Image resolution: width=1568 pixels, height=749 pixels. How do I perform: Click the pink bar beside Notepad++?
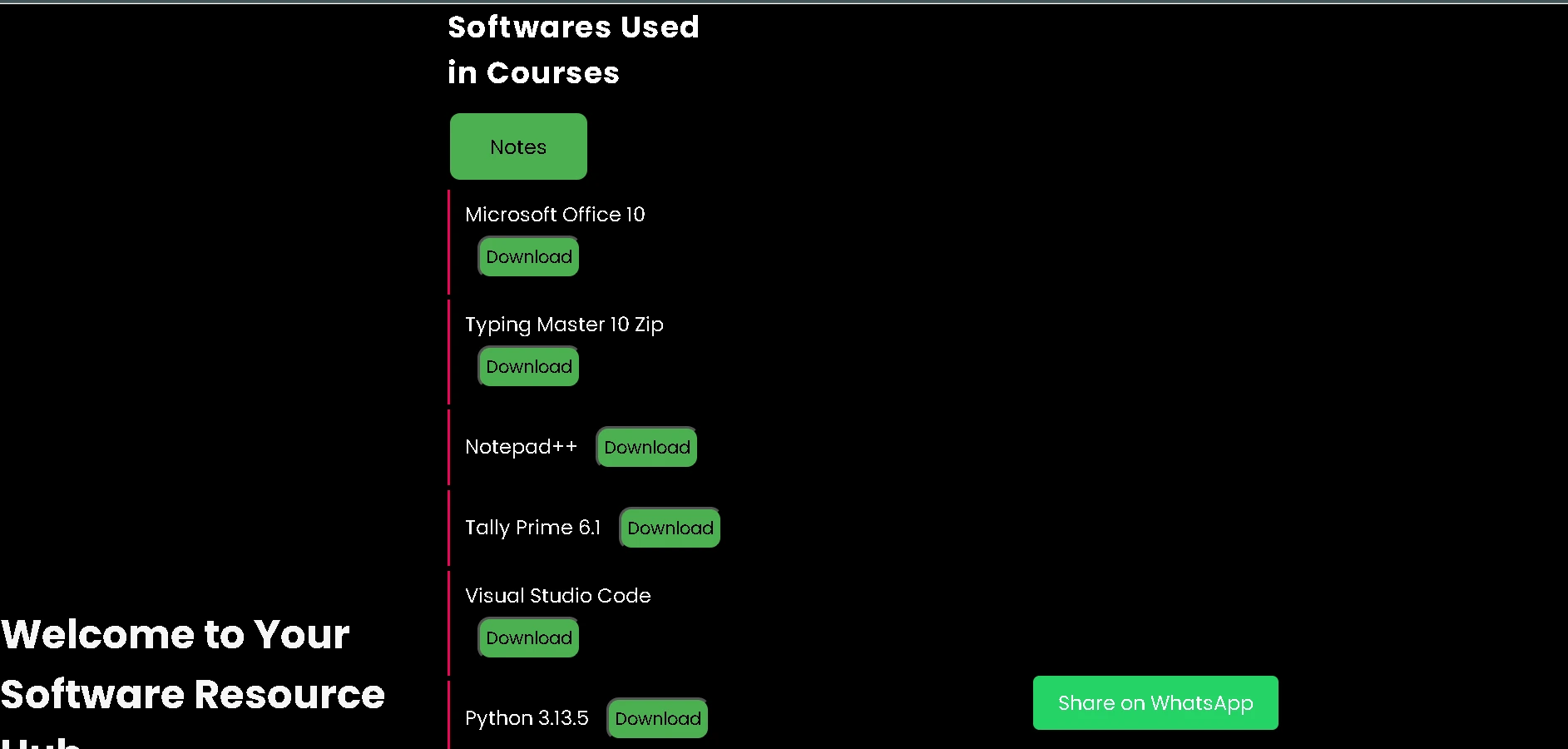pyautogui.click(x=449, y=447)
